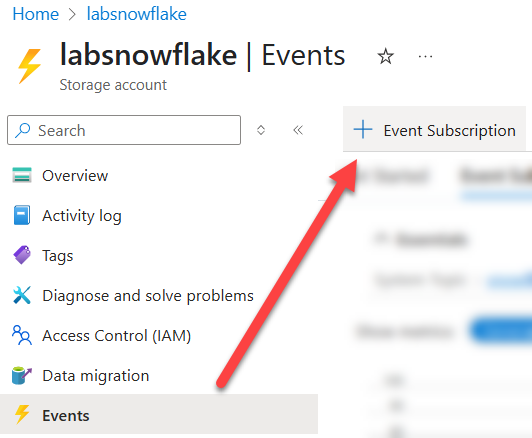This screenshot has width=532, height=438.
Task: Click the Diagnose and solve problems wrench icon
Action: tap(22, 295)
